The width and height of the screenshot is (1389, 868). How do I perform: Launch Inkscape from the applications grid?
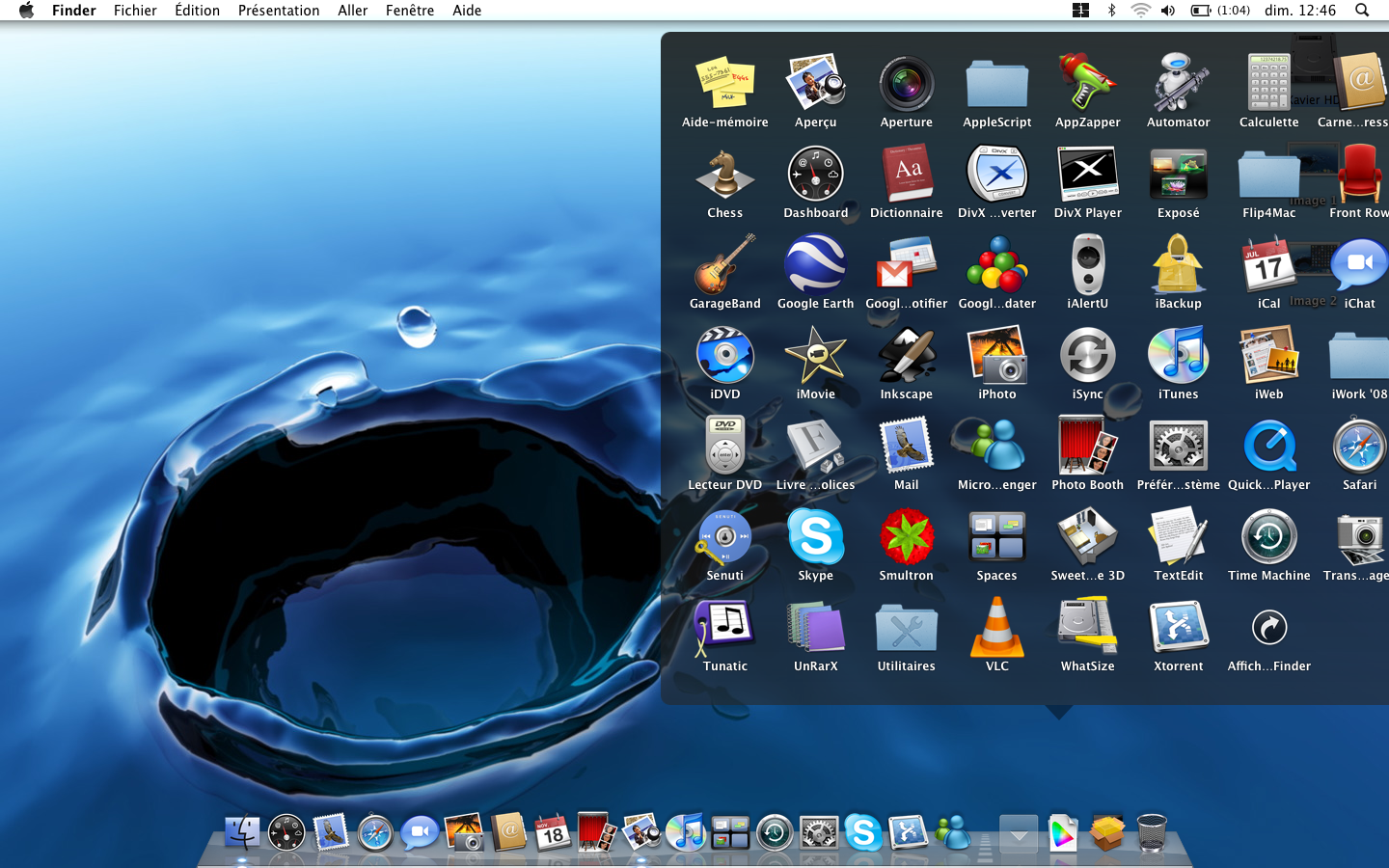tap(906, 357)
